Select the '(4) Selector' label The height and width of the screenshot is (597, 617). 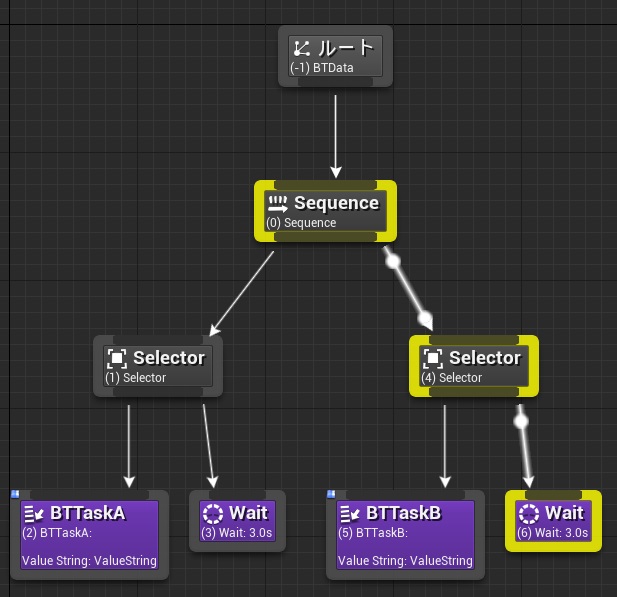(x=451, y=378)
